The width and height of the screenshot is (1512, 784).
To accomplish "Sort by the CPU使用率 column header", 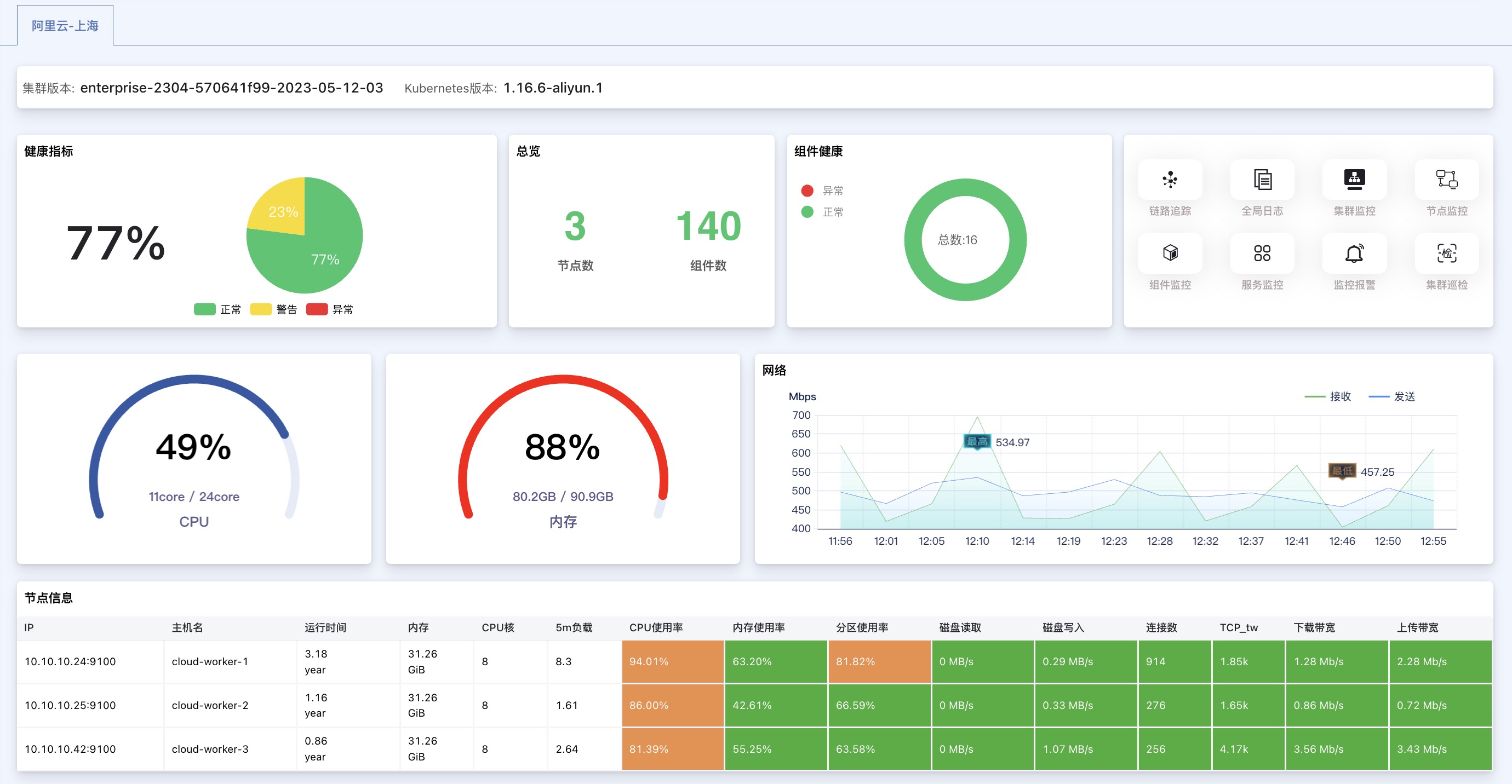I will 656,627.
